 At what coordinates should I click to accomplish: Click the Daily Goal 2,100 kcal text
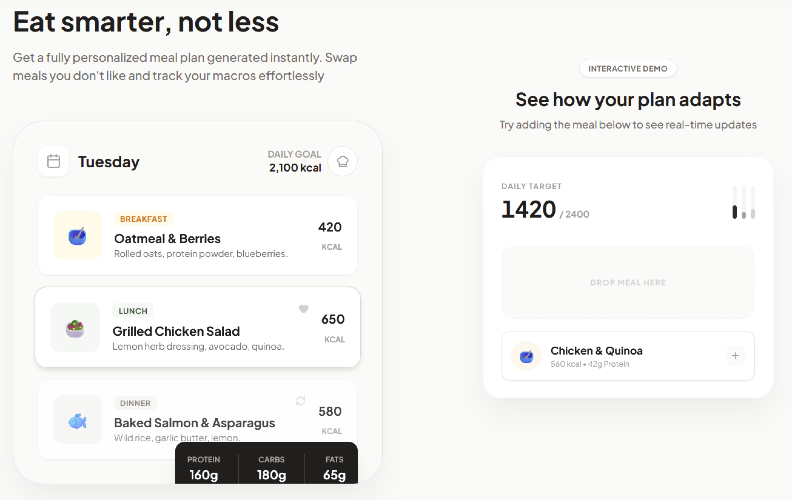[x=295, y=161]
